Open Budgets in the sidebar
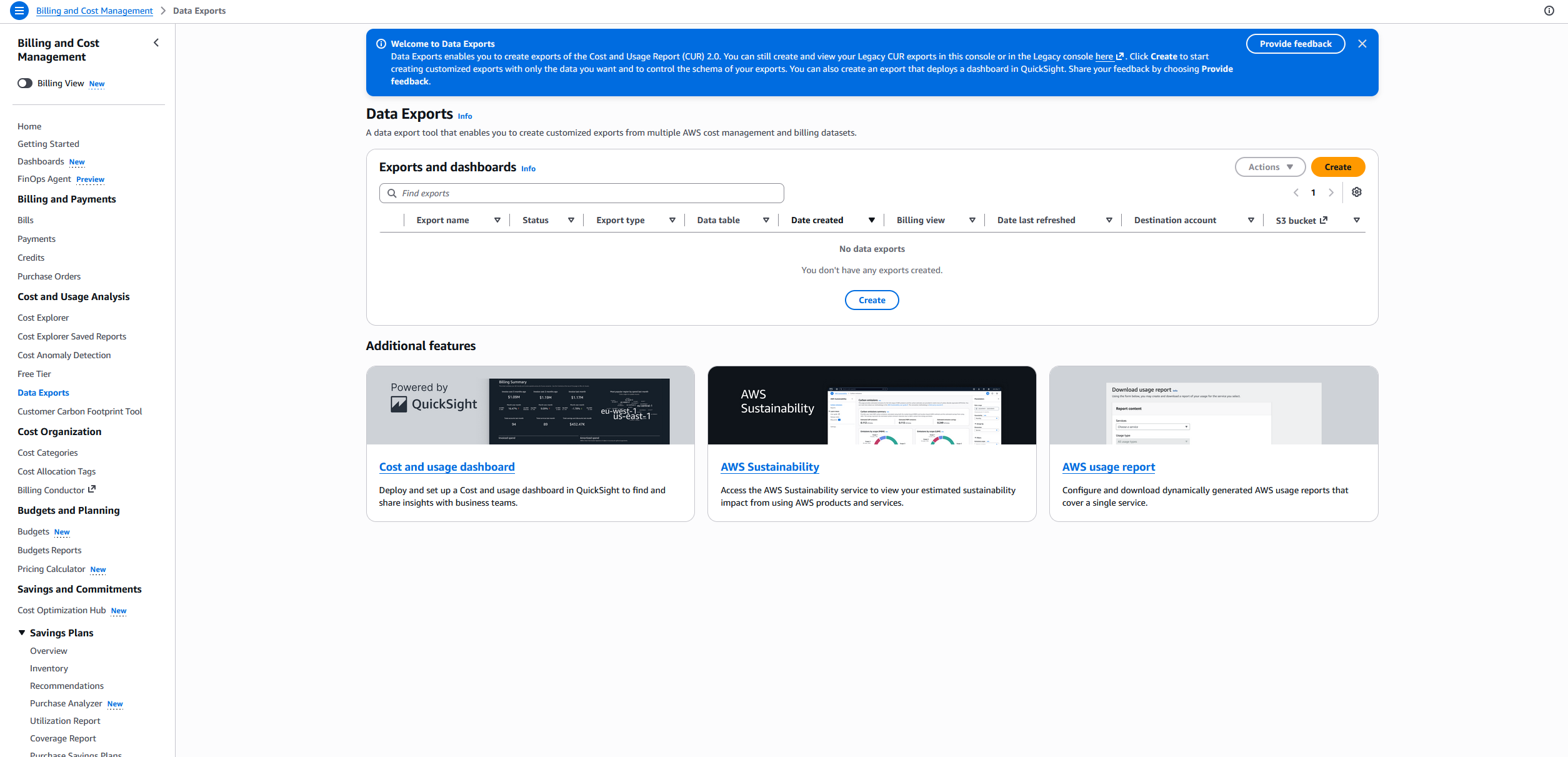 [33, 531]
